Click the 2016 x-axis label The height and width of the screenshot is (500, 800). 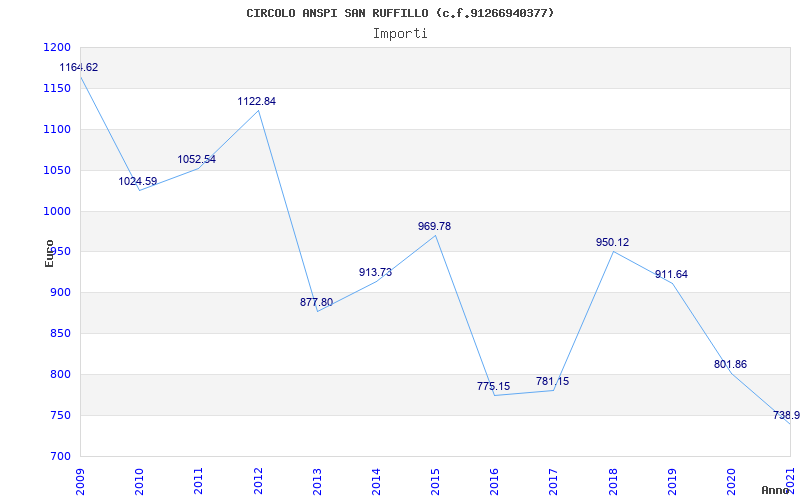pyautogui.click(x=495, y=481)
